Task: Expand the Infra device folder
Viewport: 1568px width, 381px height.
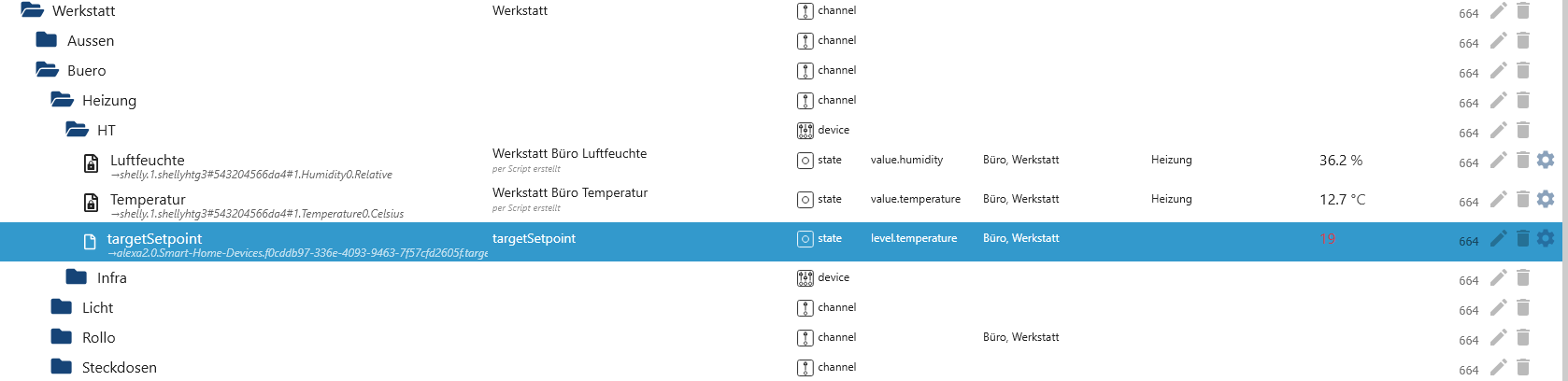Action: pos(77,278)
